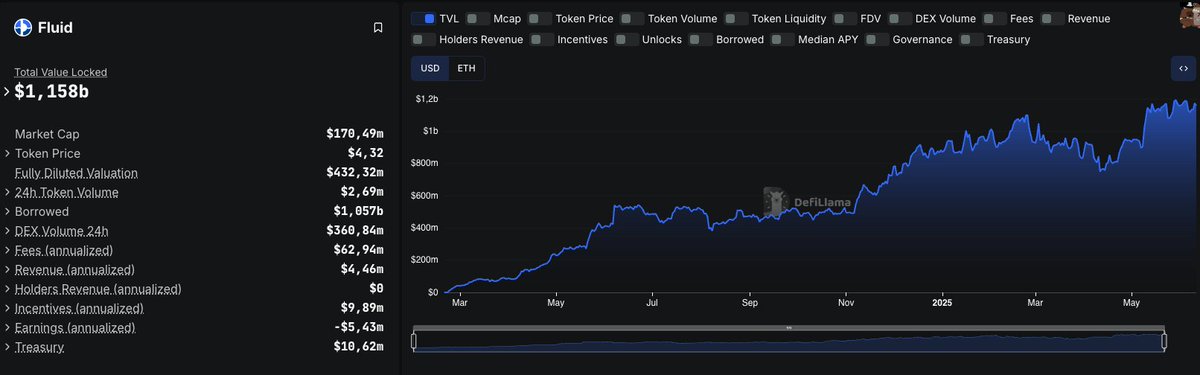
Task: Click the $1,2b y-axis label
Action: [x=427, y=99]
